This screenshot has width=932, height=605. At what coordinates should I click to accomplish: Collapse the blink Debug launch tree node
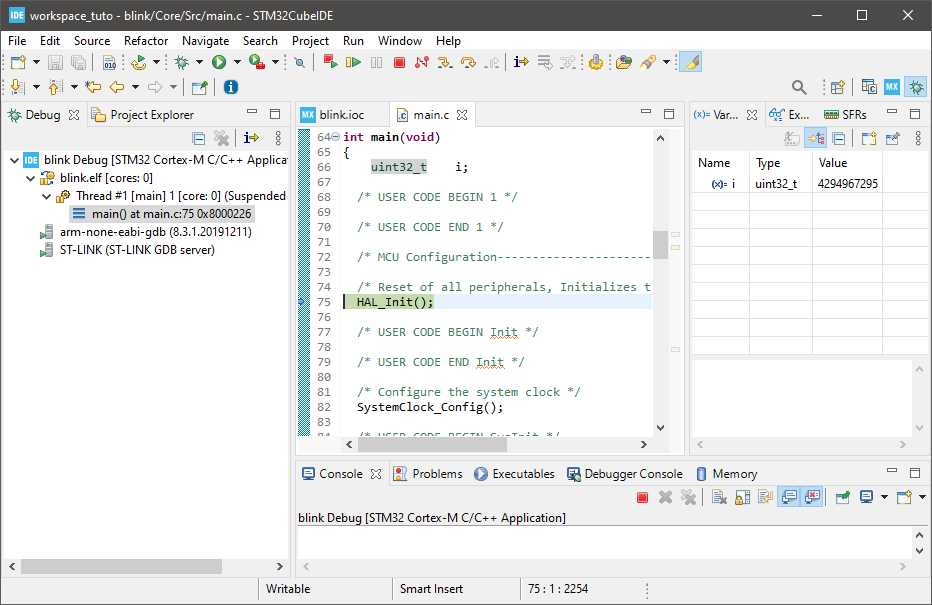pyautogui.click(x=14, y=160)
